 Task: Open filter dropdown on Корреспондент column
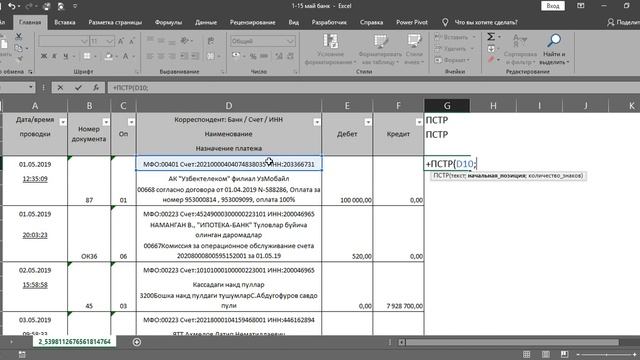317,122
